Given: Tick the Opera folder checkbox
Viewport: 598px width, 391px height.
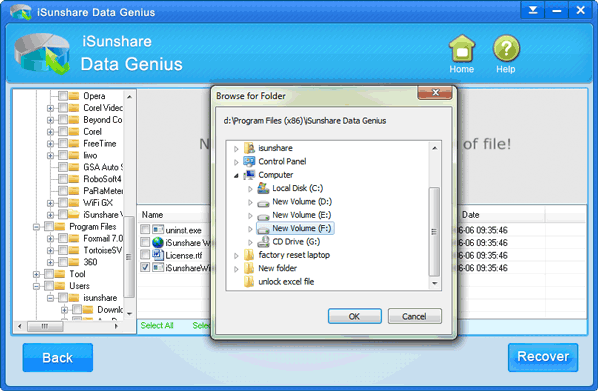Looking at the screenshot, I should [x=63, y=96].
